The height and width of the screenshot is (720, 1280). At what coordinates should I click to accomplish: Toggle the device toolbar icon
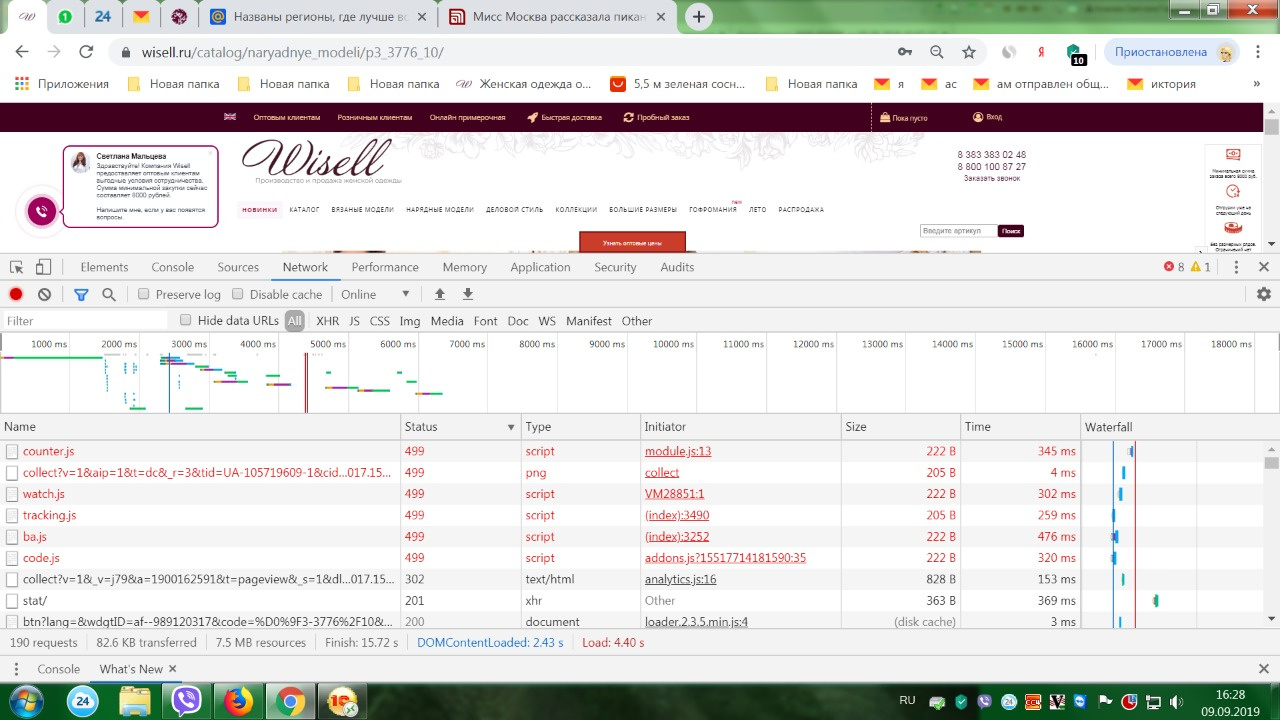click(x=43, y=267)
